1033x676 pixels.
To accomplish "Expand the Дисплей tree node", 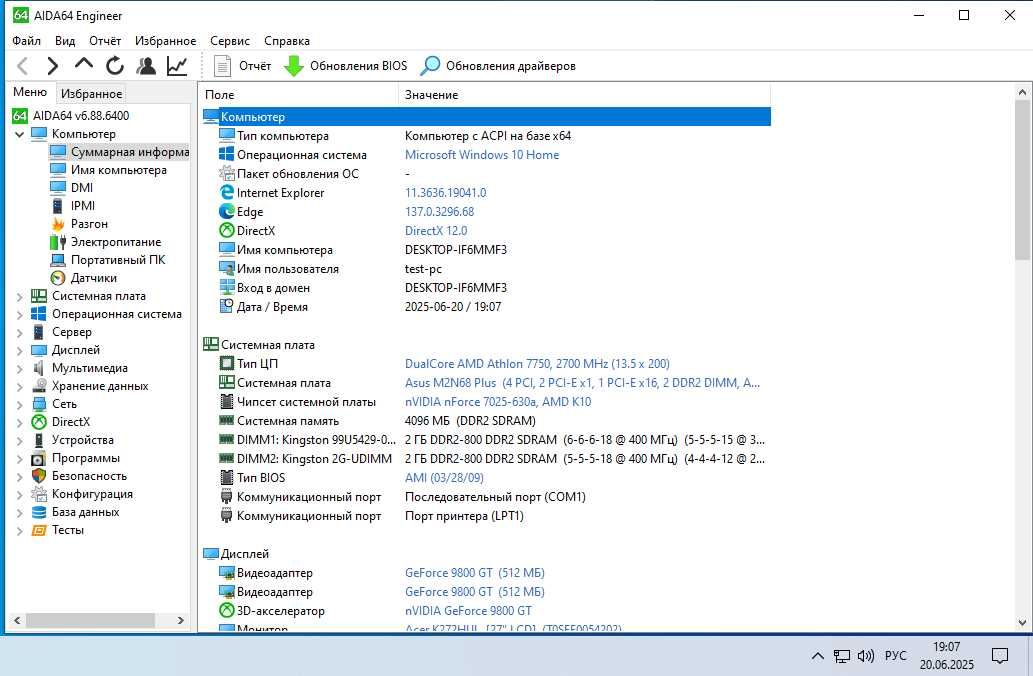I will [x=20, y=351].
